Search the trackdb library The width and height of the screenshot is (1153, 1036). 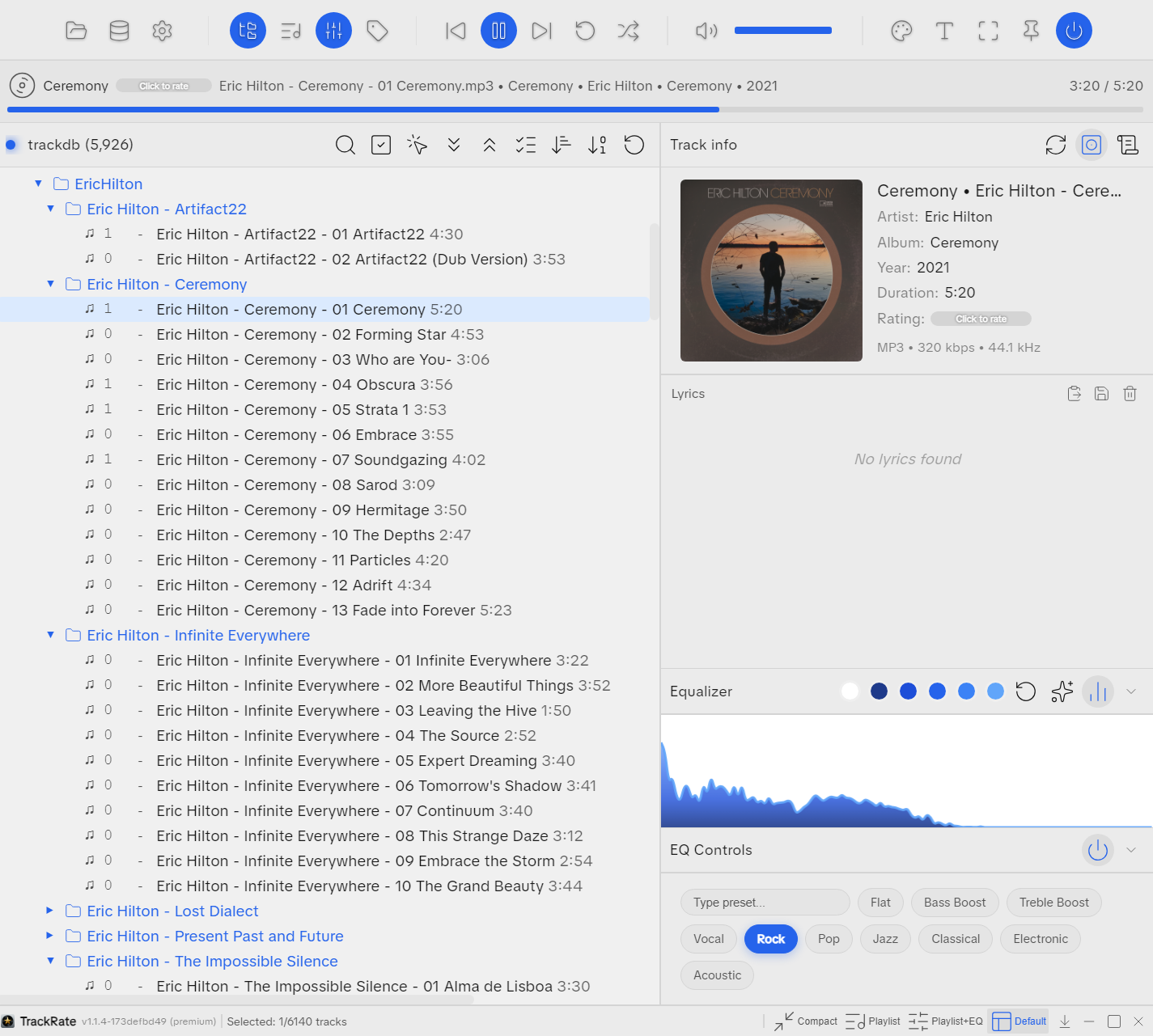click(x=345, y=145)
